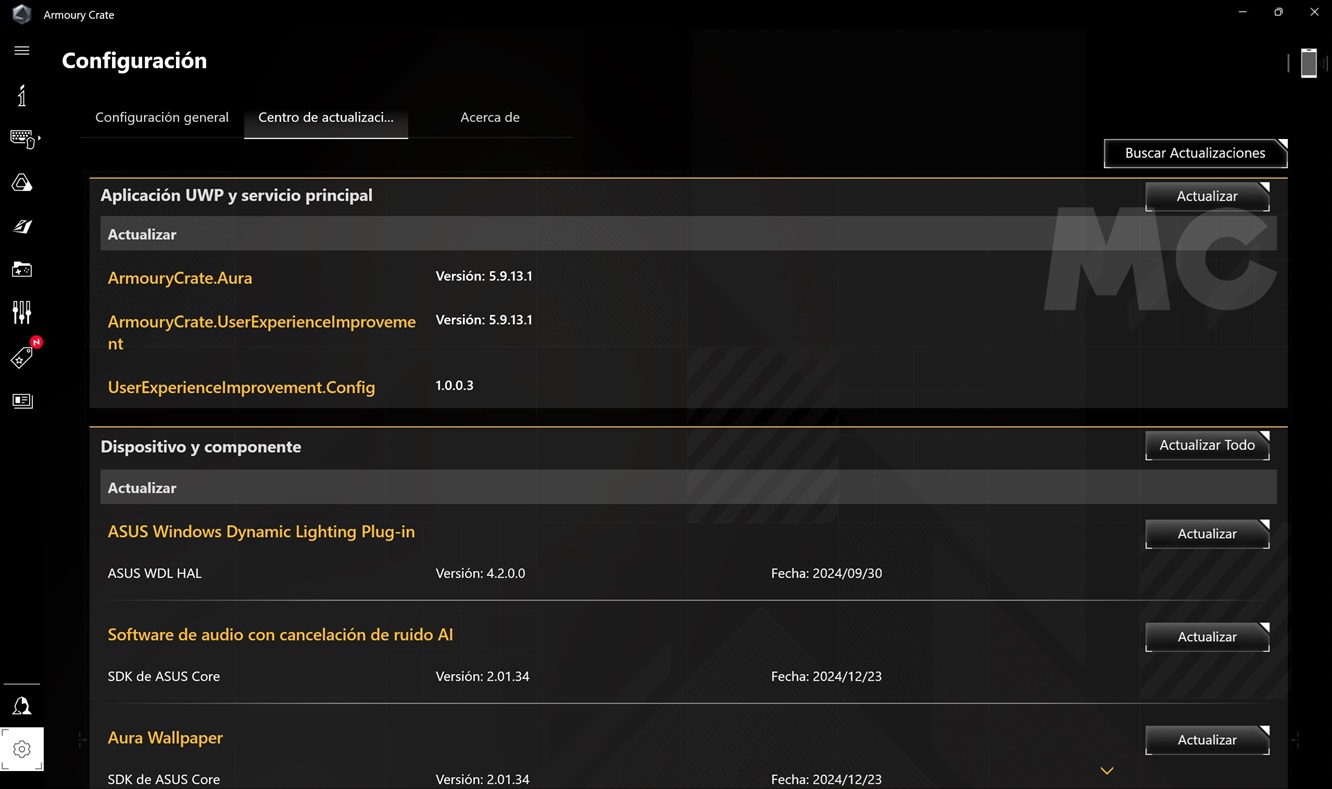Screen dimensions: 1332x789
Task: Open the hamburger navigation menu
Action: [22, 51]
